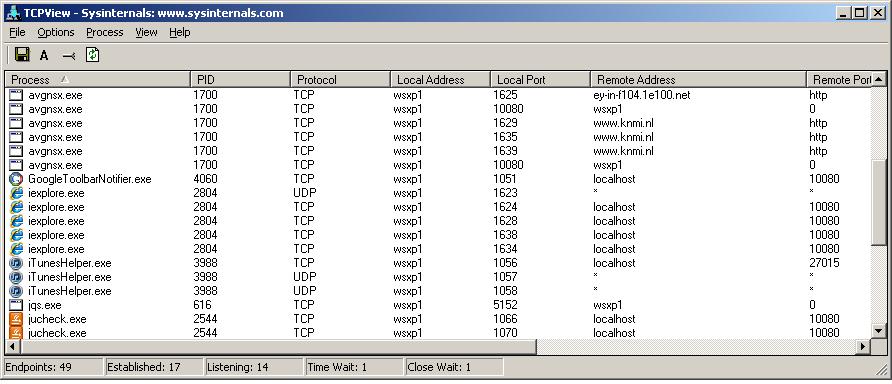Select remote address ey-in-f104.1e100.net
Screen dimensions: 892x384
tap(641, 95)
